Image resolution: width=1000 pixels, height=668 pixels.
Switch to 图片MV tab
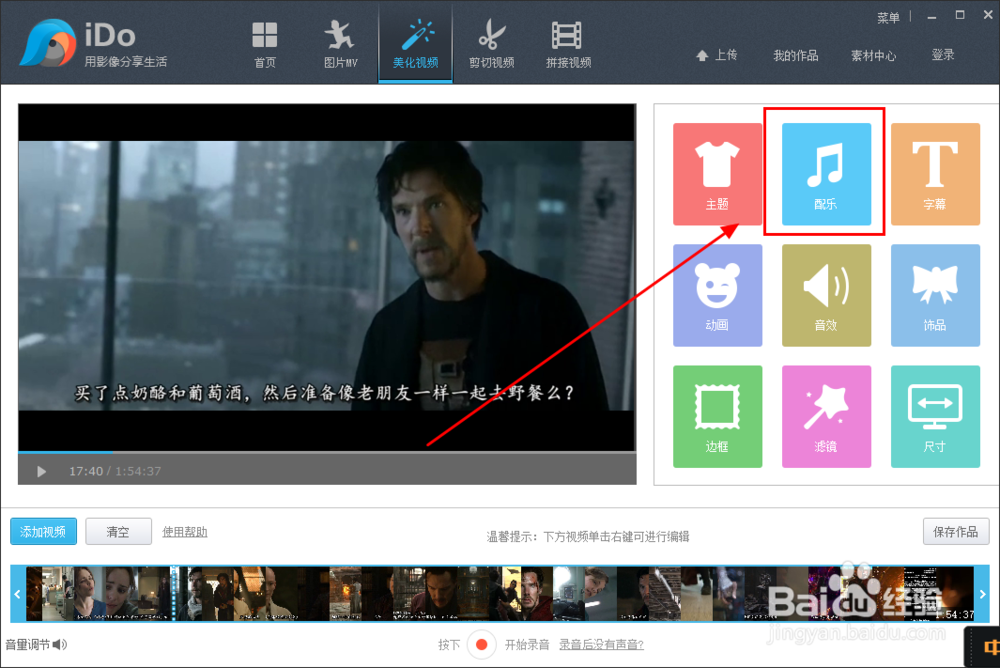[x=340, y=44]
